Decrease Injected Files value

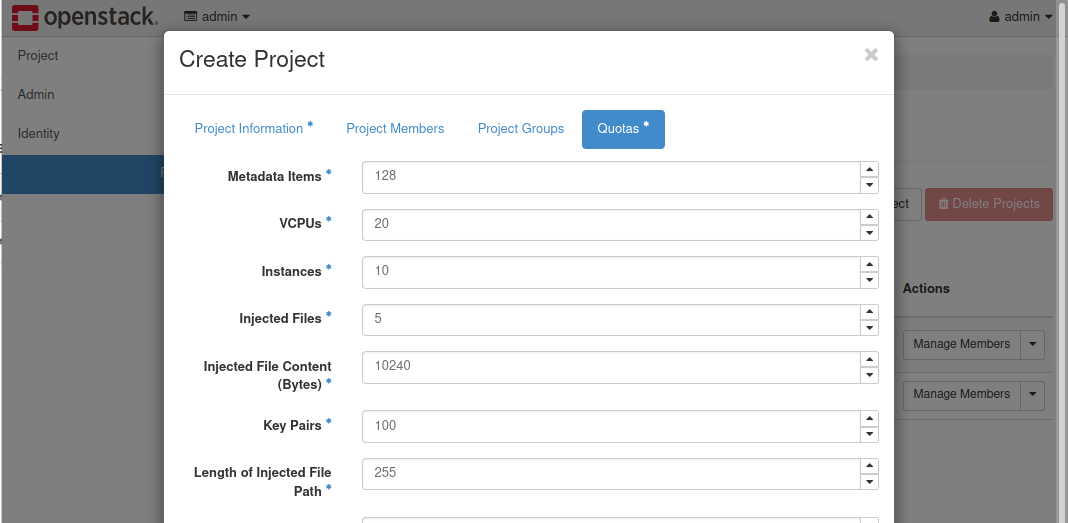(x=869, y=328)
